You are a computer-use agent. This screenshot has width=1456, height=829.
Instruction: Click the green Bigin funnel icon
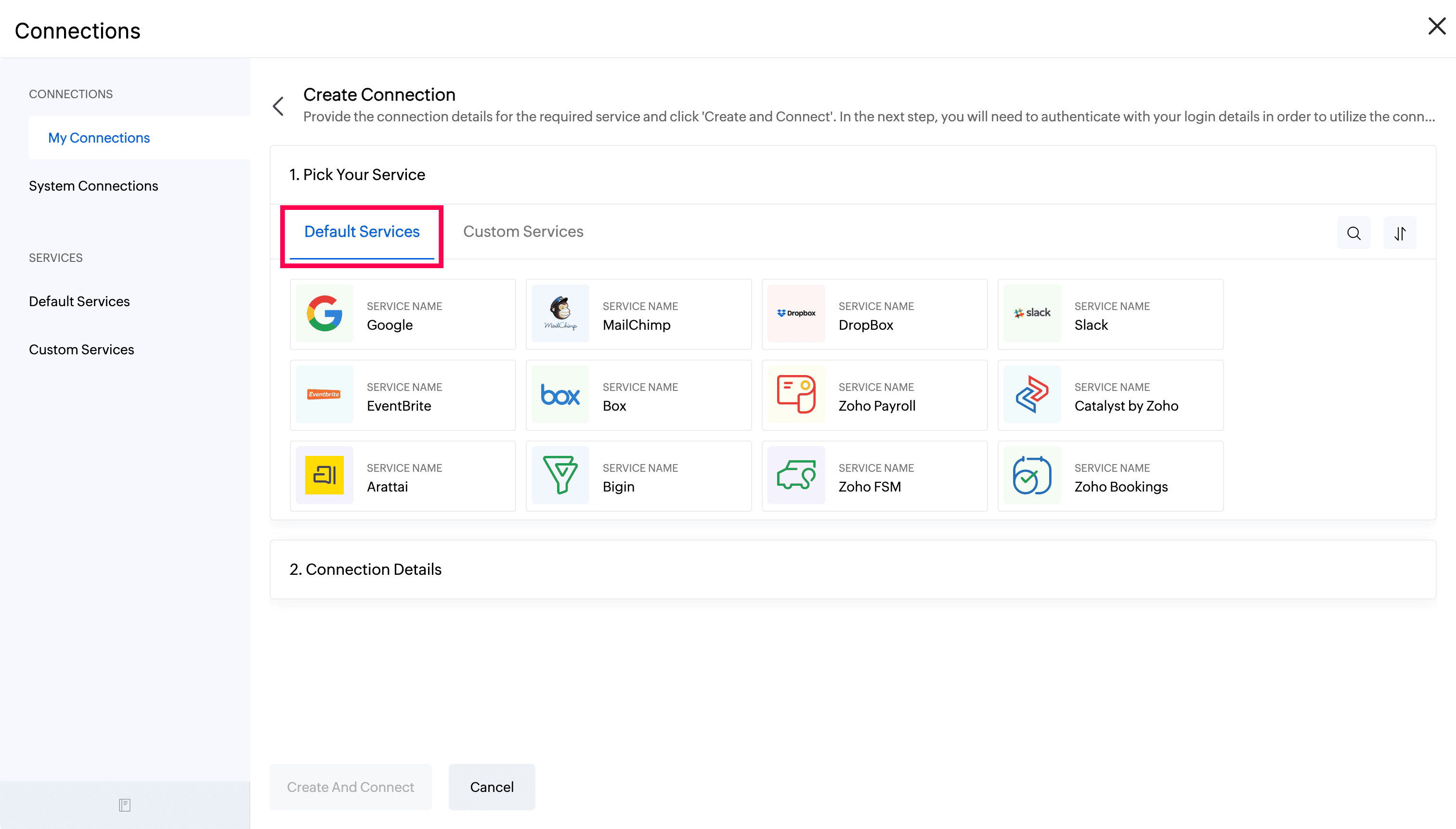[x=560, y=475]
